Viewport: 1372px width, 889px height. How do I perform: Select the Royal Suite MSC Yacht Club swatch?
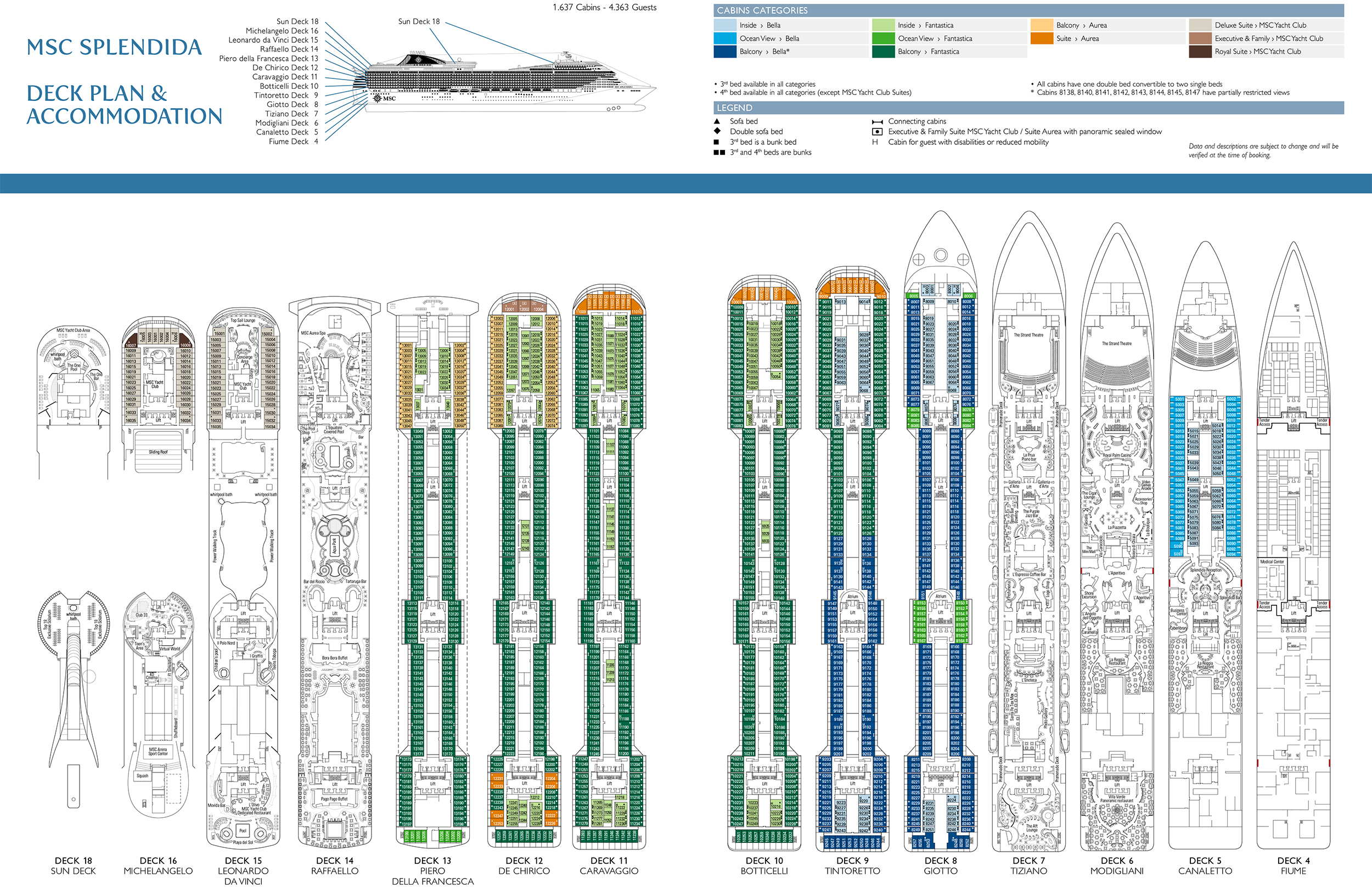pos(1200,52)
